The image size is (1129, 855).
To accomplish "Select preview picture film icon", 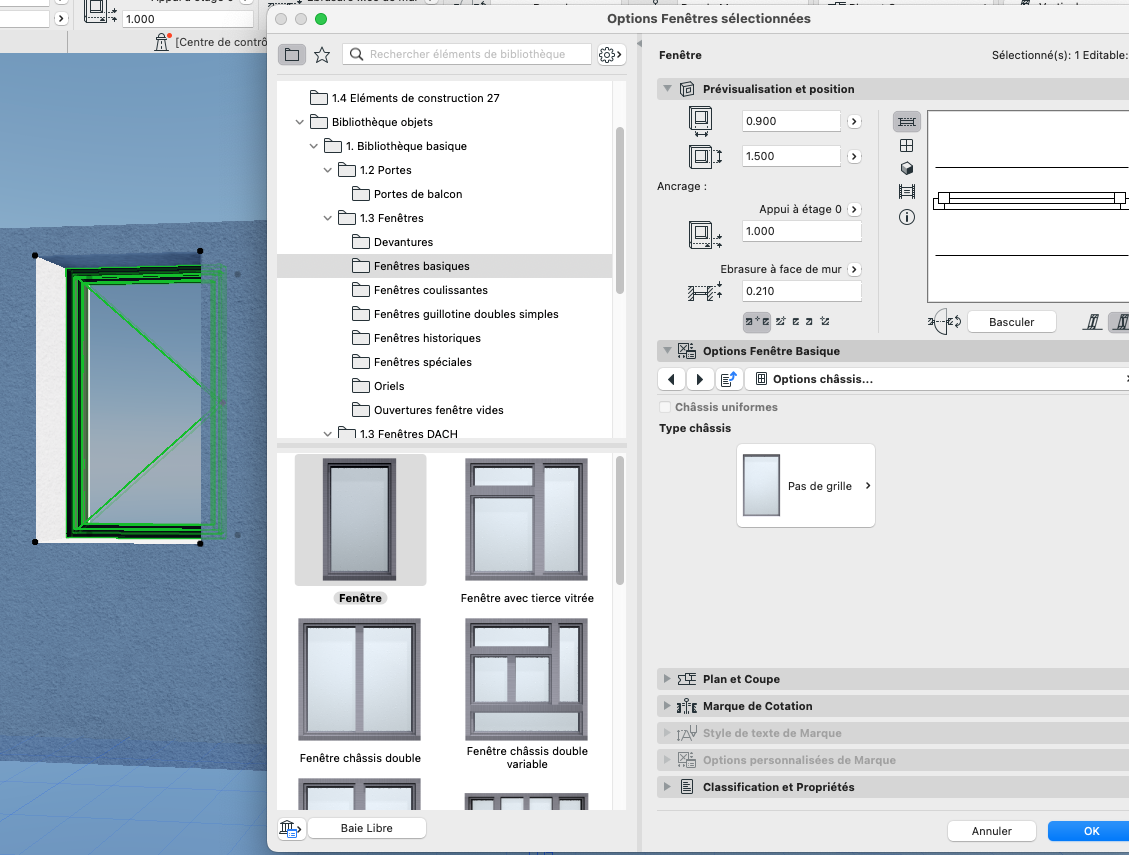I will (907, 192).
